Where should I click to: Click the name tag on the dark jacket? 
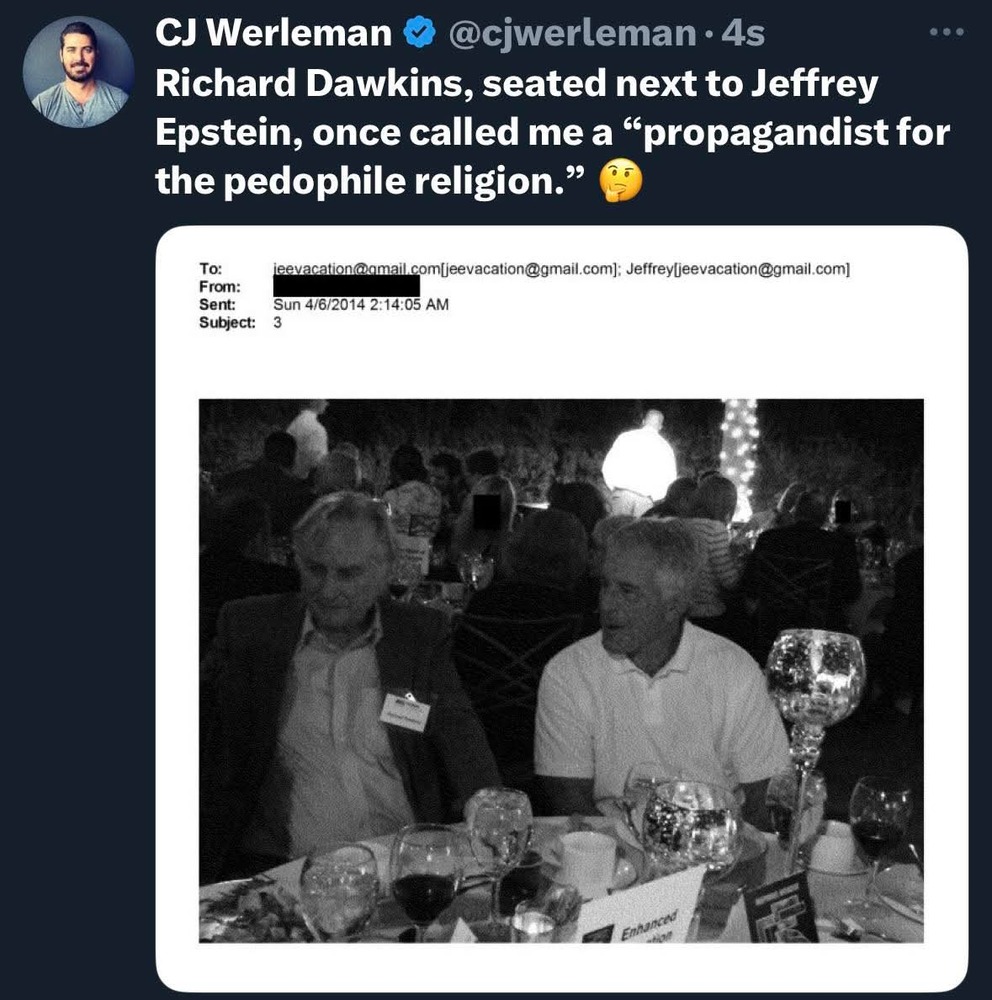click(405, 712)
